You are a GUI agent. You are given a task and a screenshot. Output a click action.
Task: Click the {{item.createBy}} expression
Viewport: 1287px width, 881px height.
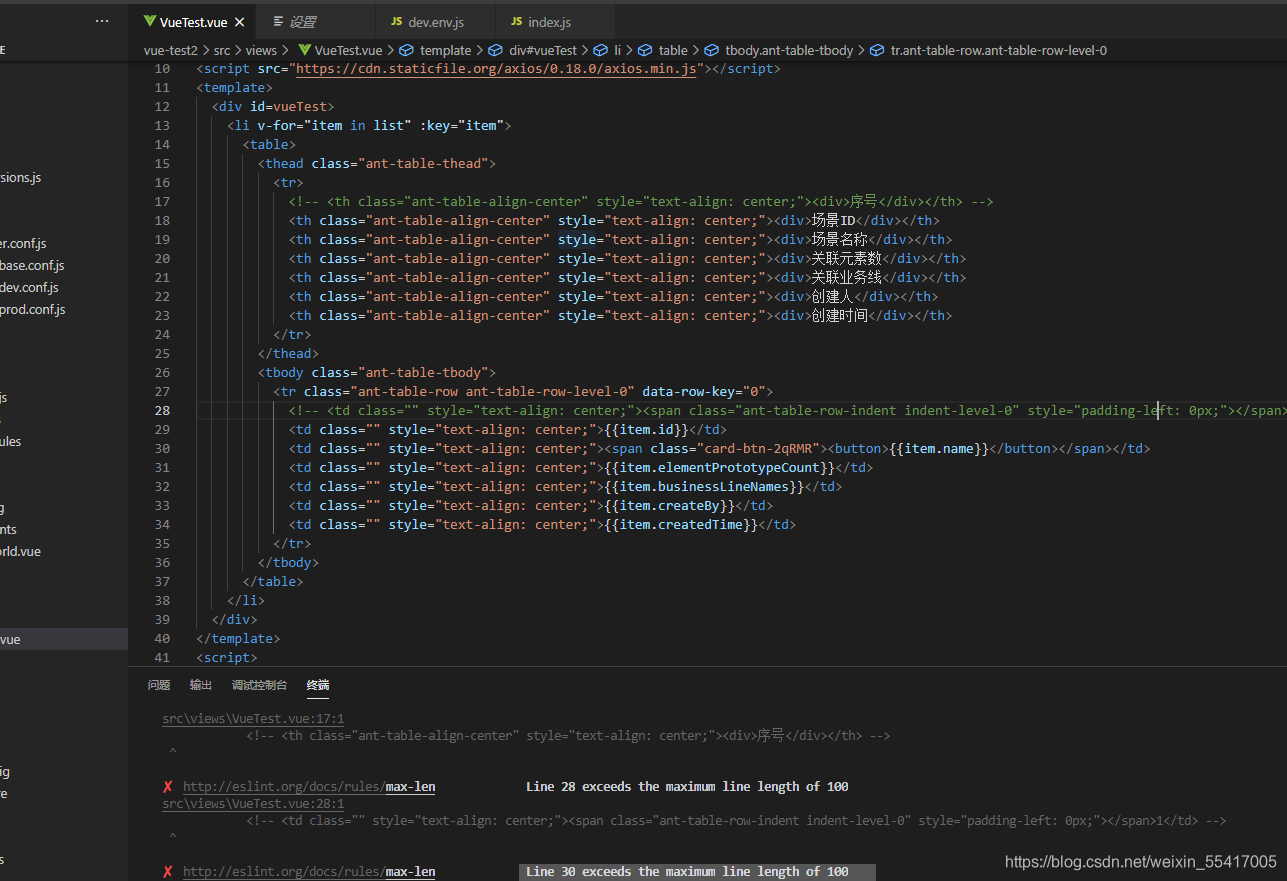pos(669,506)
